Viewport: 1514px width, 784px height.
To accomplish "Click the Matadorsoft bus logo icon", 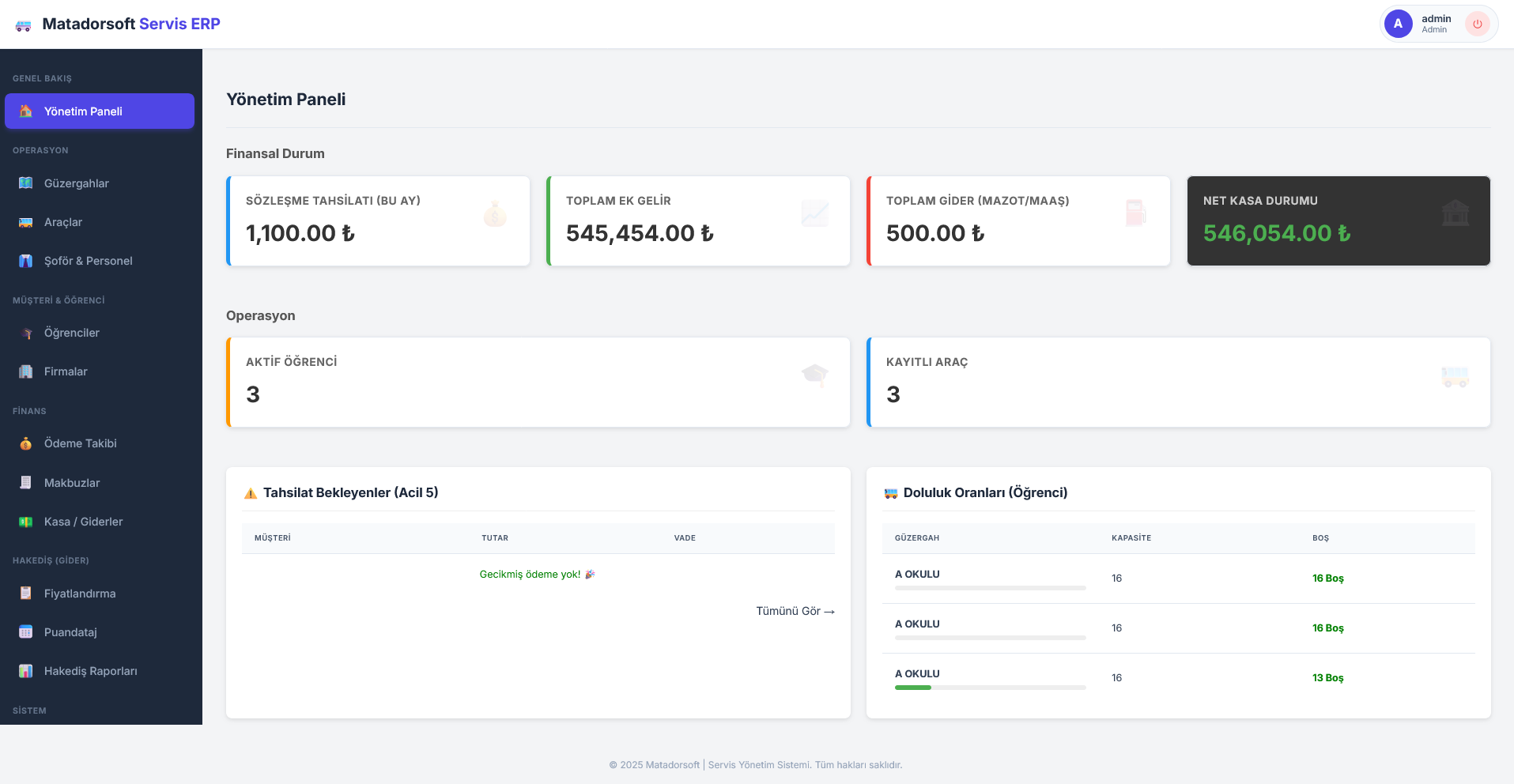I will (24, 25).
